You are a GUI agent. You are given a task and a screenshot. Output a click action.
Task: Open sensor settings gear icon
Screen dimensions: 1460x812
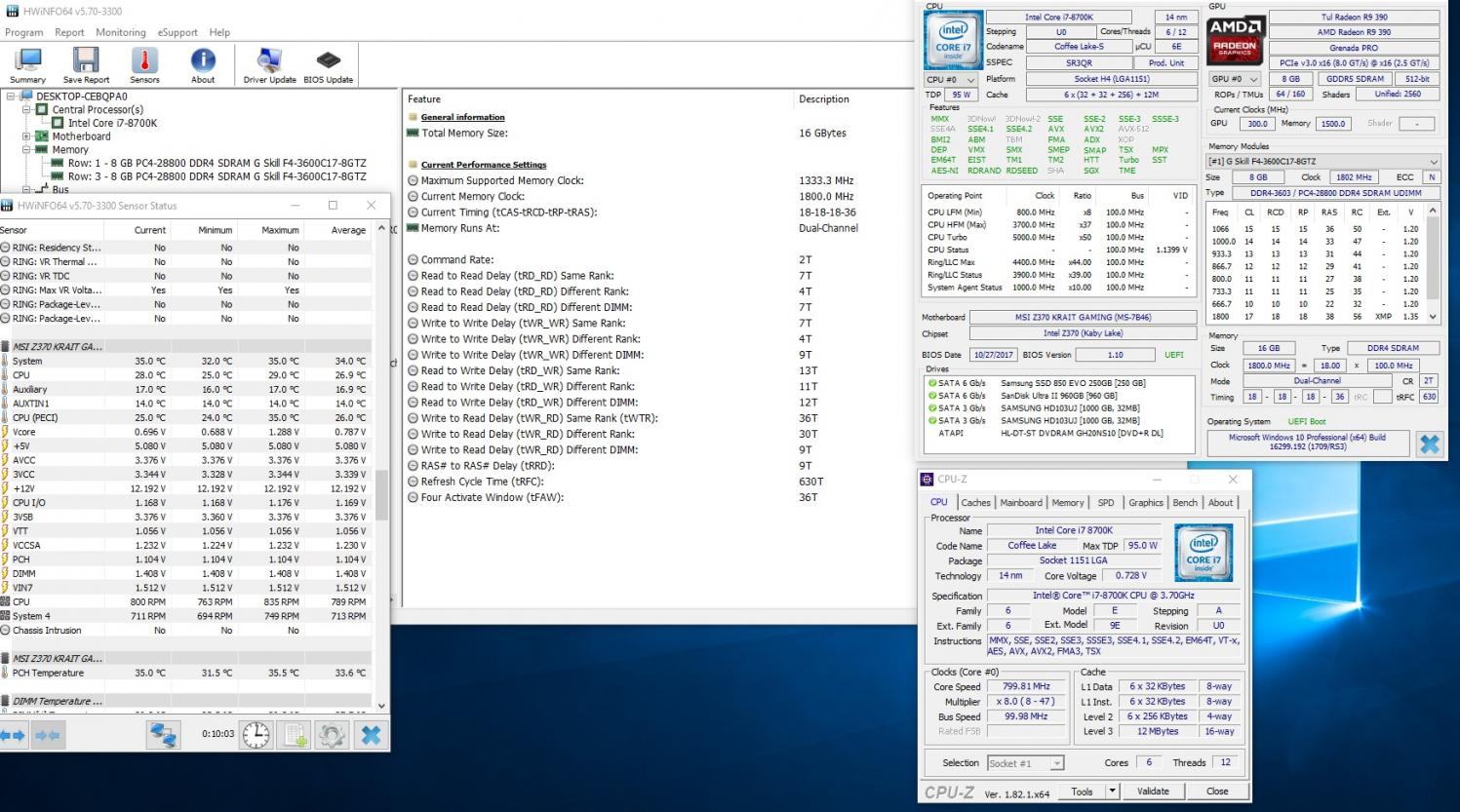tap(332, 735)
